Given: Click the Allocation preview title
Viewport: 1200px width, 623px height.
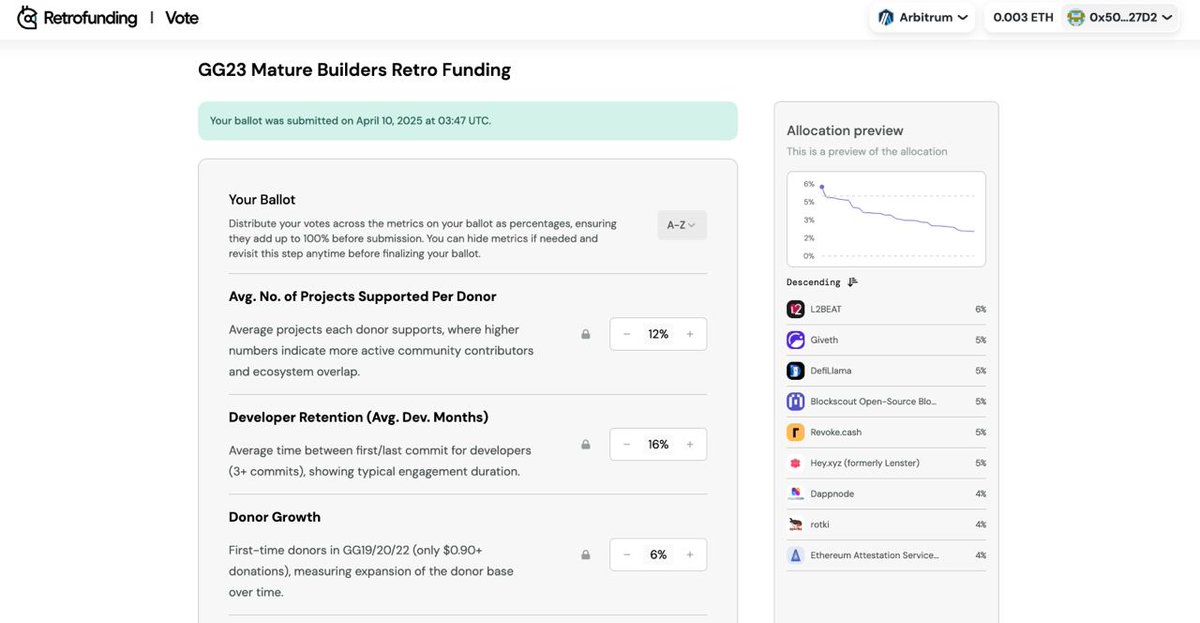Looking at the screenshot, I should (x=845, y=130).
